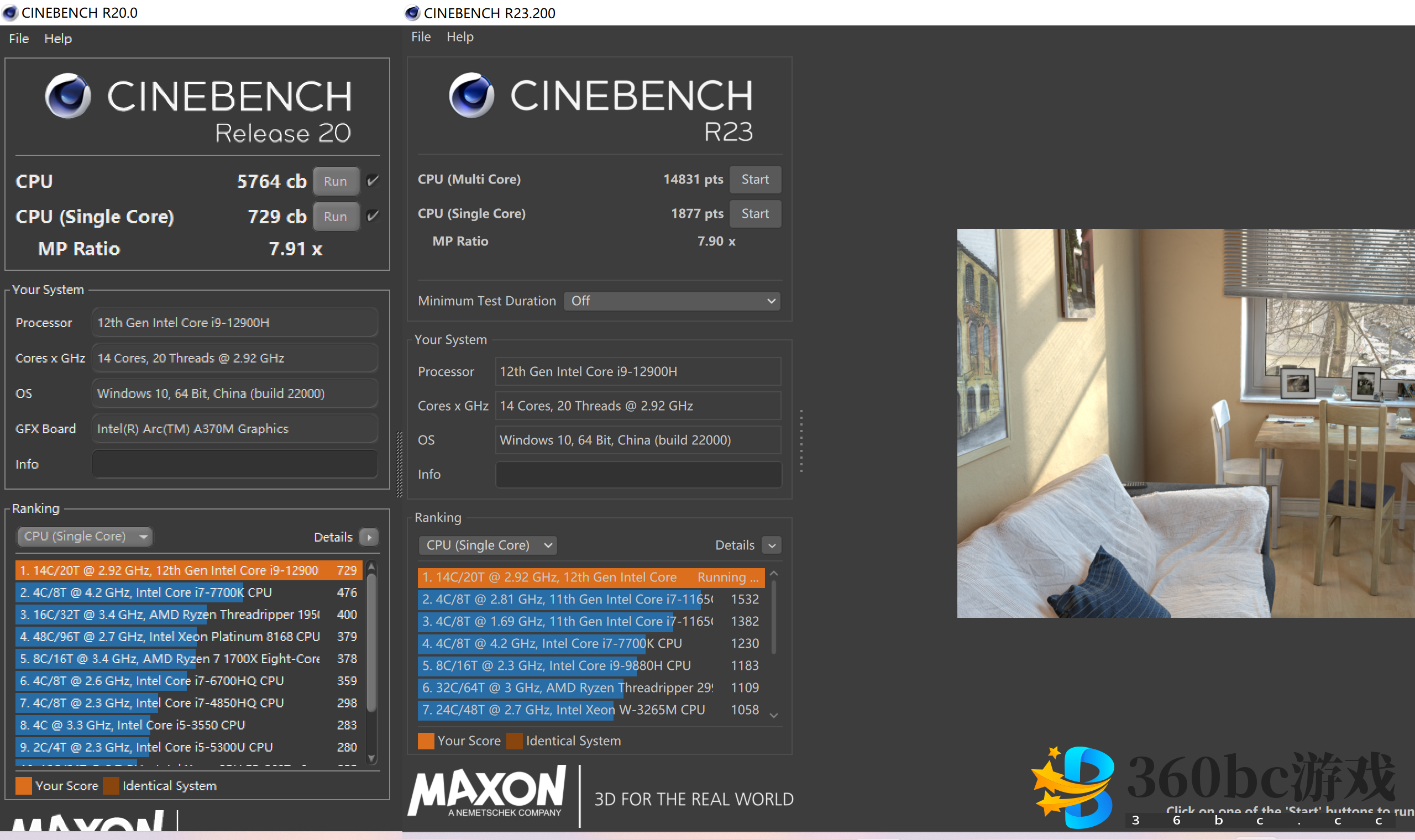Click the Cinebench Release 20 sphere logo

pyautogui.click(x=68, y=96)
